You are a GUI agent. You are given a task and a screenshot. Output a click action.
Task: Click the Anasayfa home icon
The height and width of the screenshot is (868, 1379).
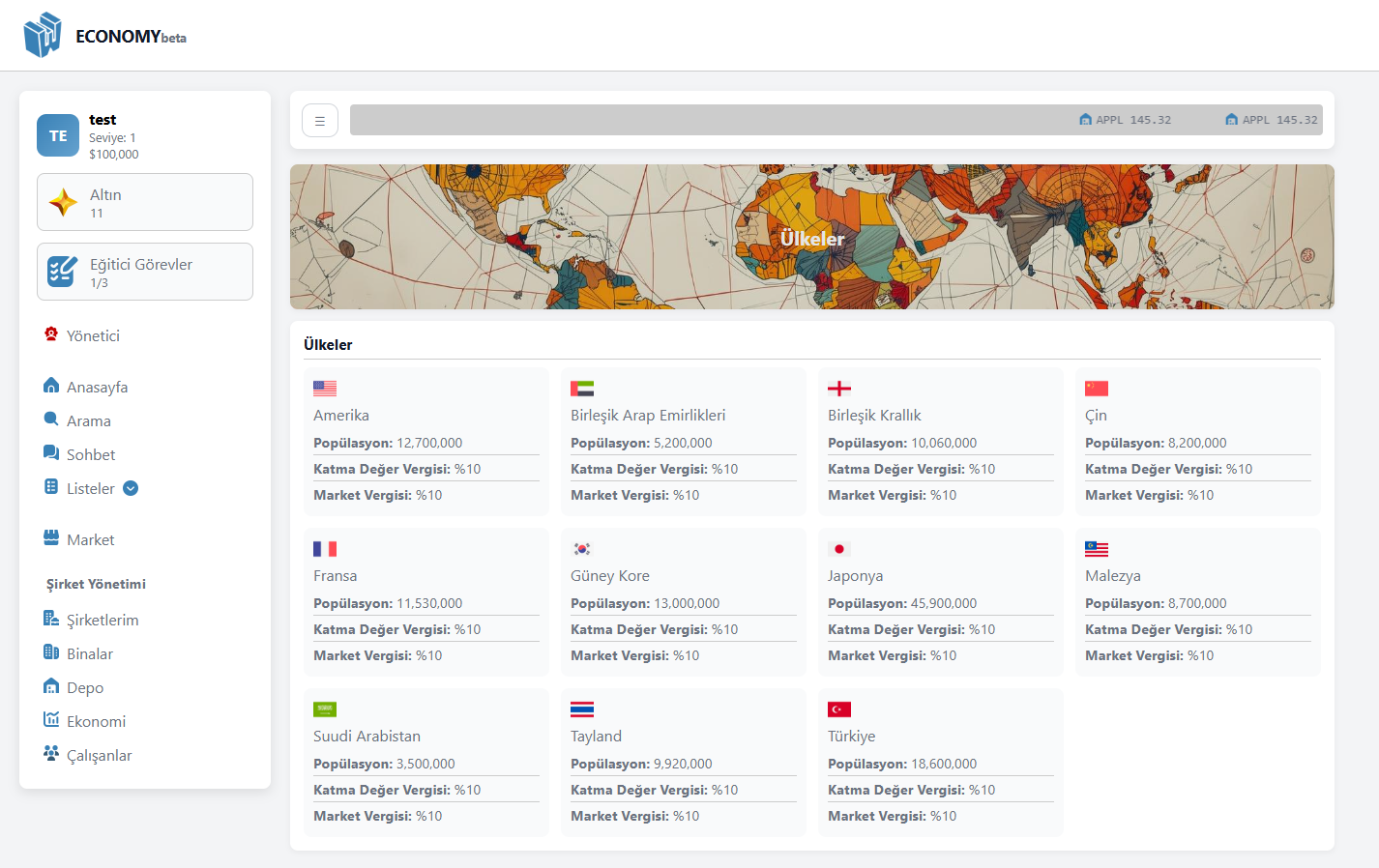(51, 386)
